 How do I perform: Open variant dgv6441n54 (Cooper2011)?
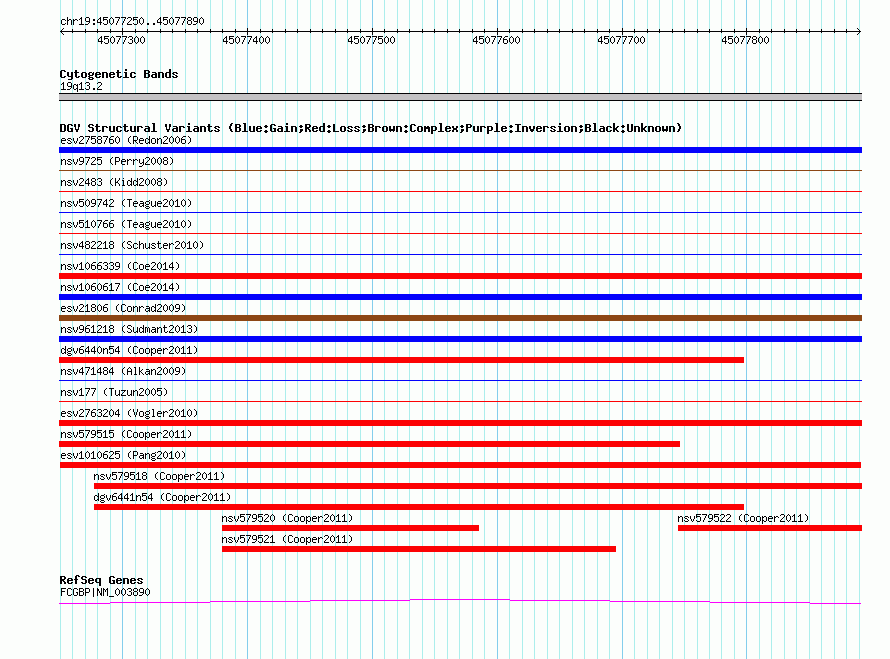162,497
